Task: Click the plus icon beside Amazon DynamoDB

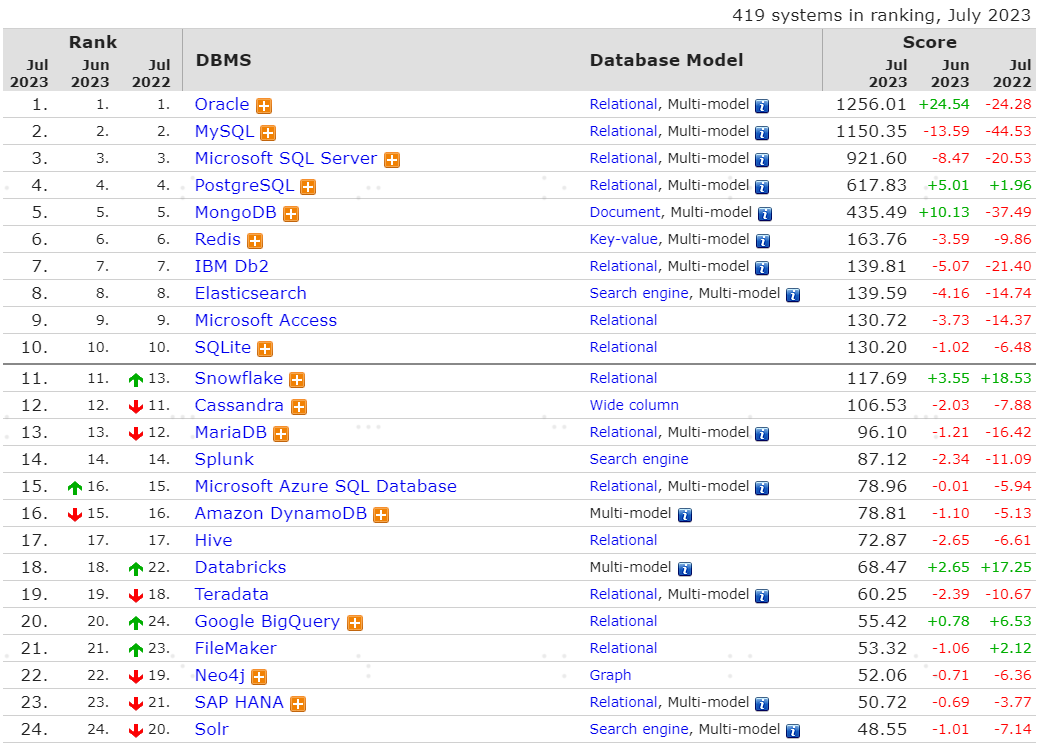Action: (381, 515)
